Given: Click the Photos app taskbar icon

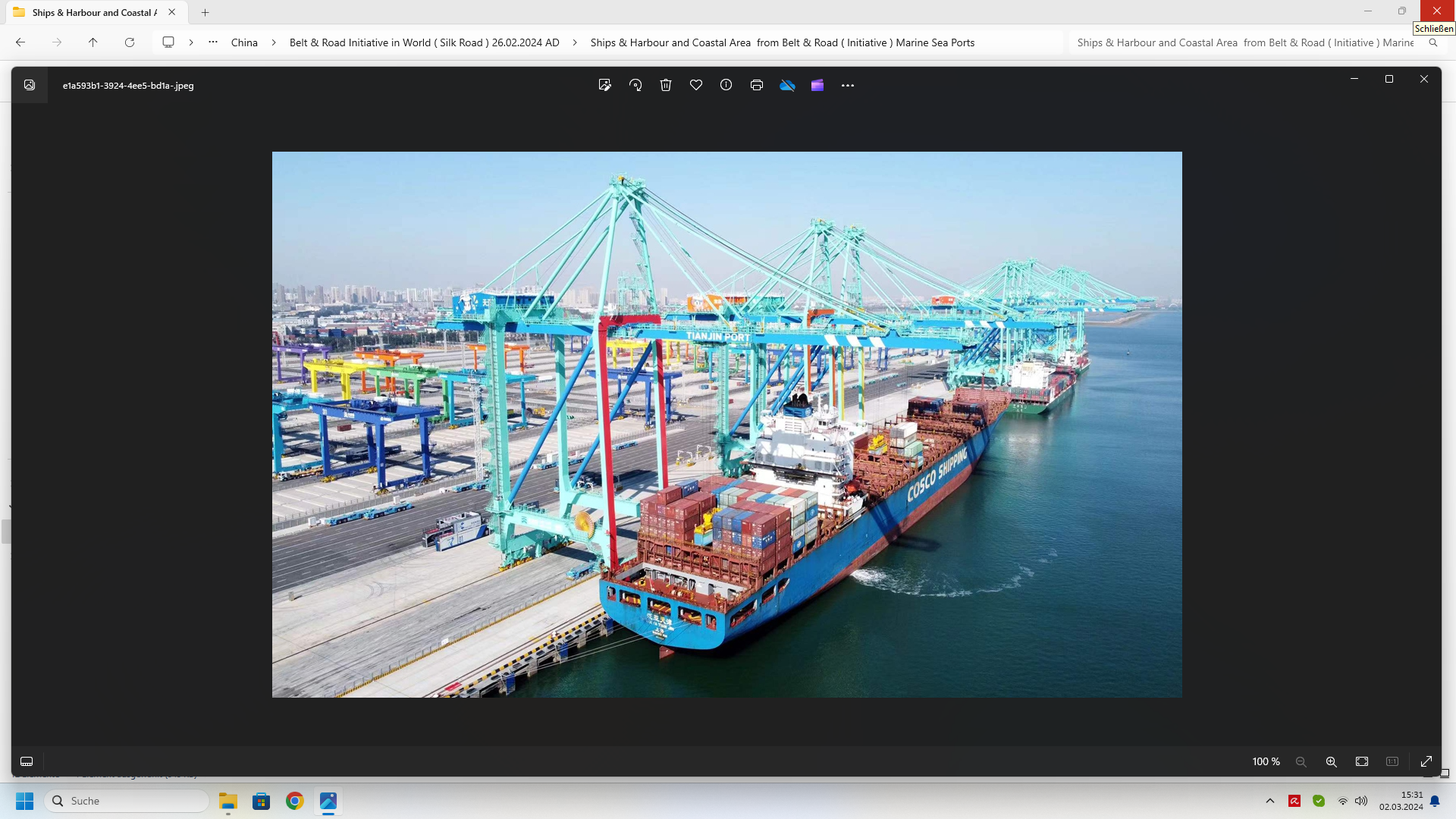Looking at the screenshot, I should coord(328,801).
